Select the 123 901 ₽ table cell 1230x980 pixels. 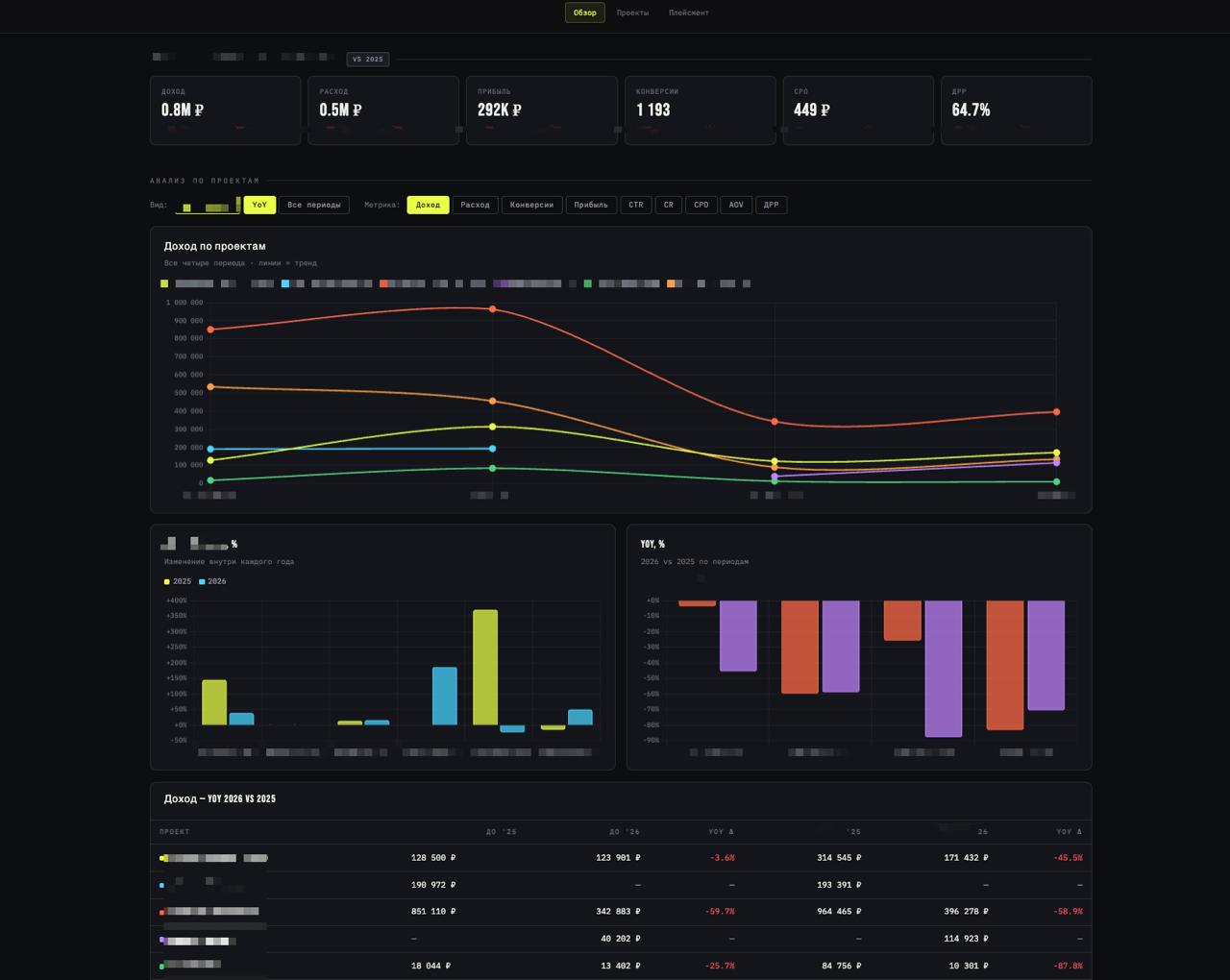point(618,858)
